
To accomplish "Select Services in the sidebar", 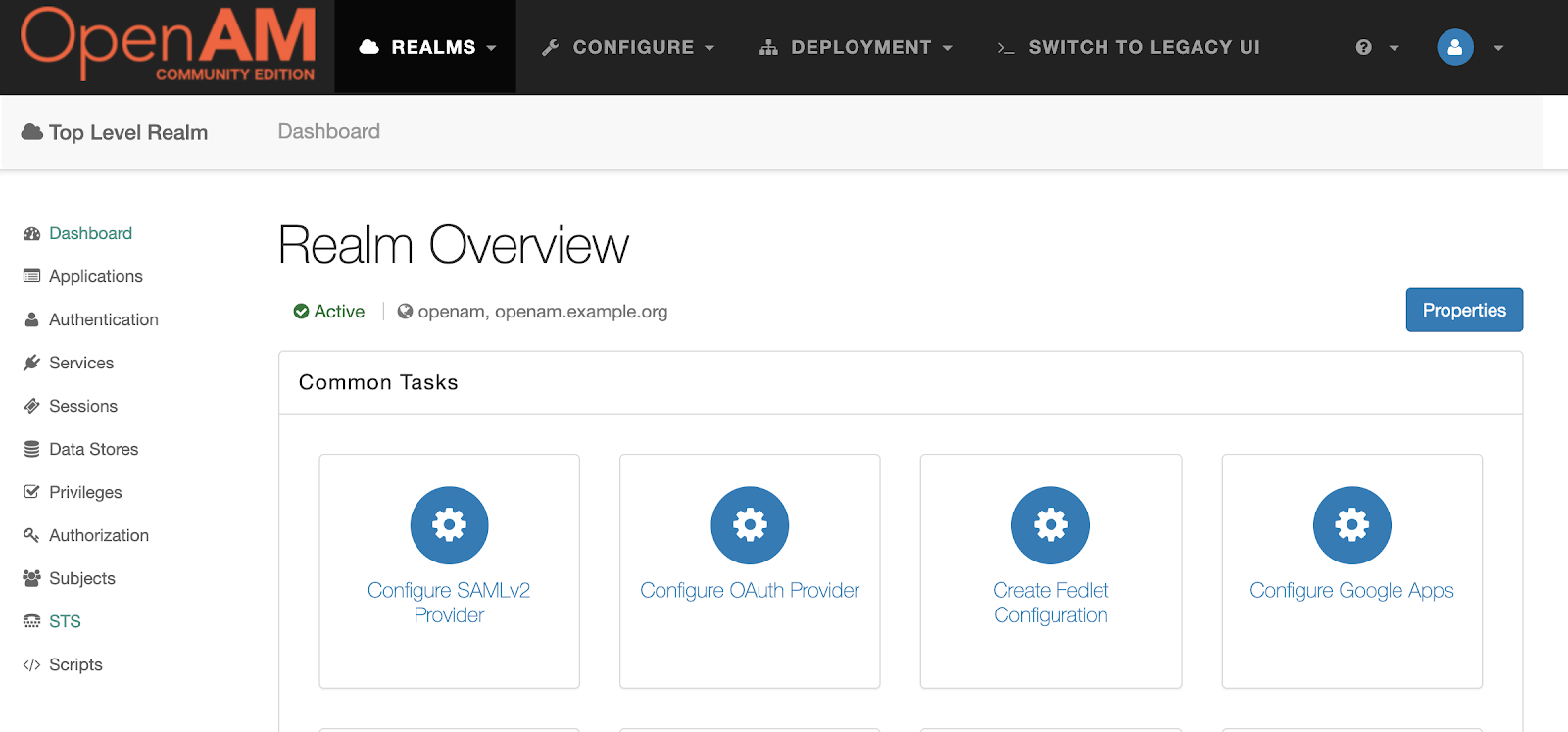I will tap(81, 363).
